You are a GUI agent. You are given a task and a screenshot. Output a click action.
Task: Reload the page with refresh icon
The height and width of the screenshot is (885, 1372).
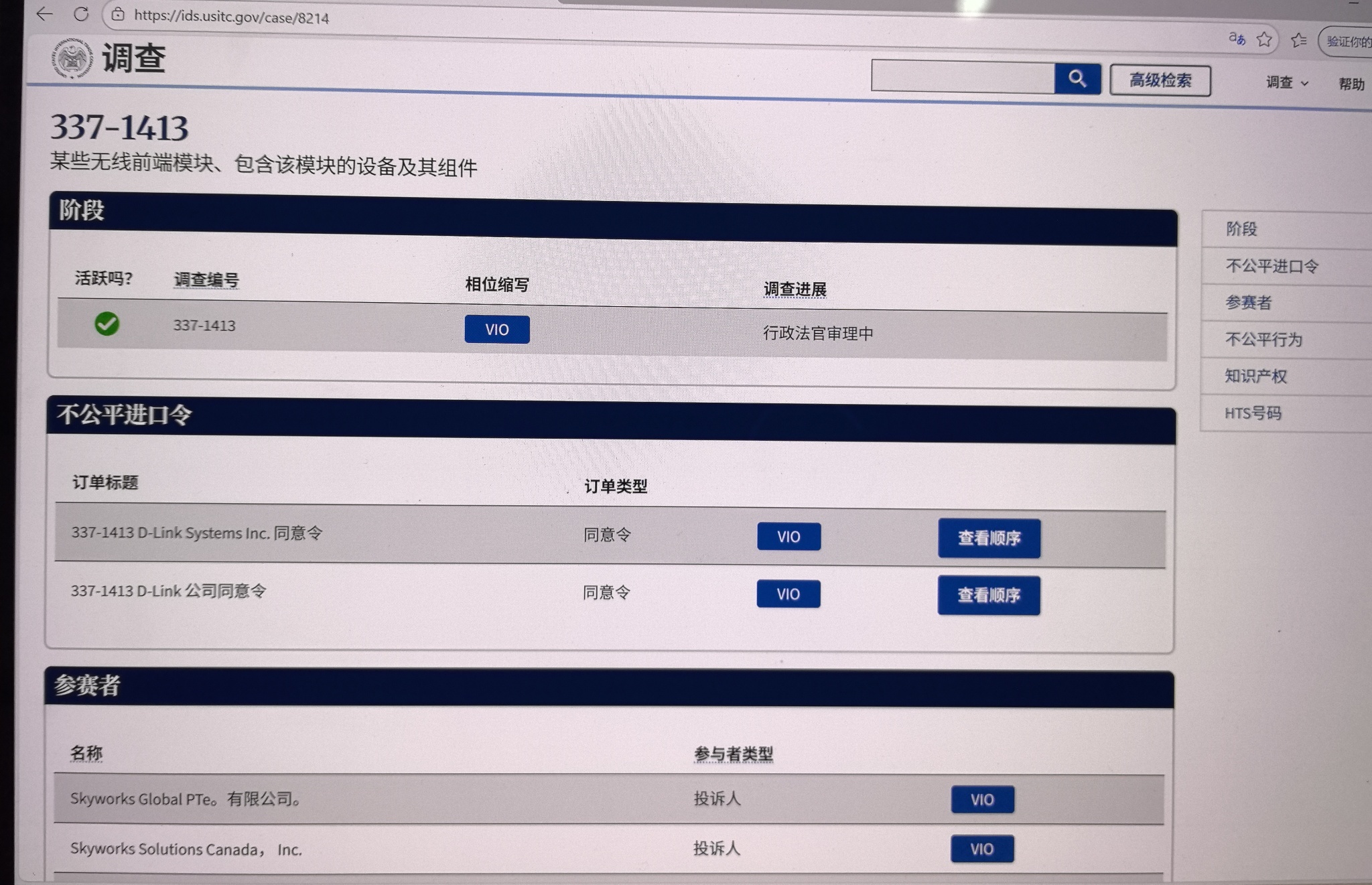coord(81,14)
